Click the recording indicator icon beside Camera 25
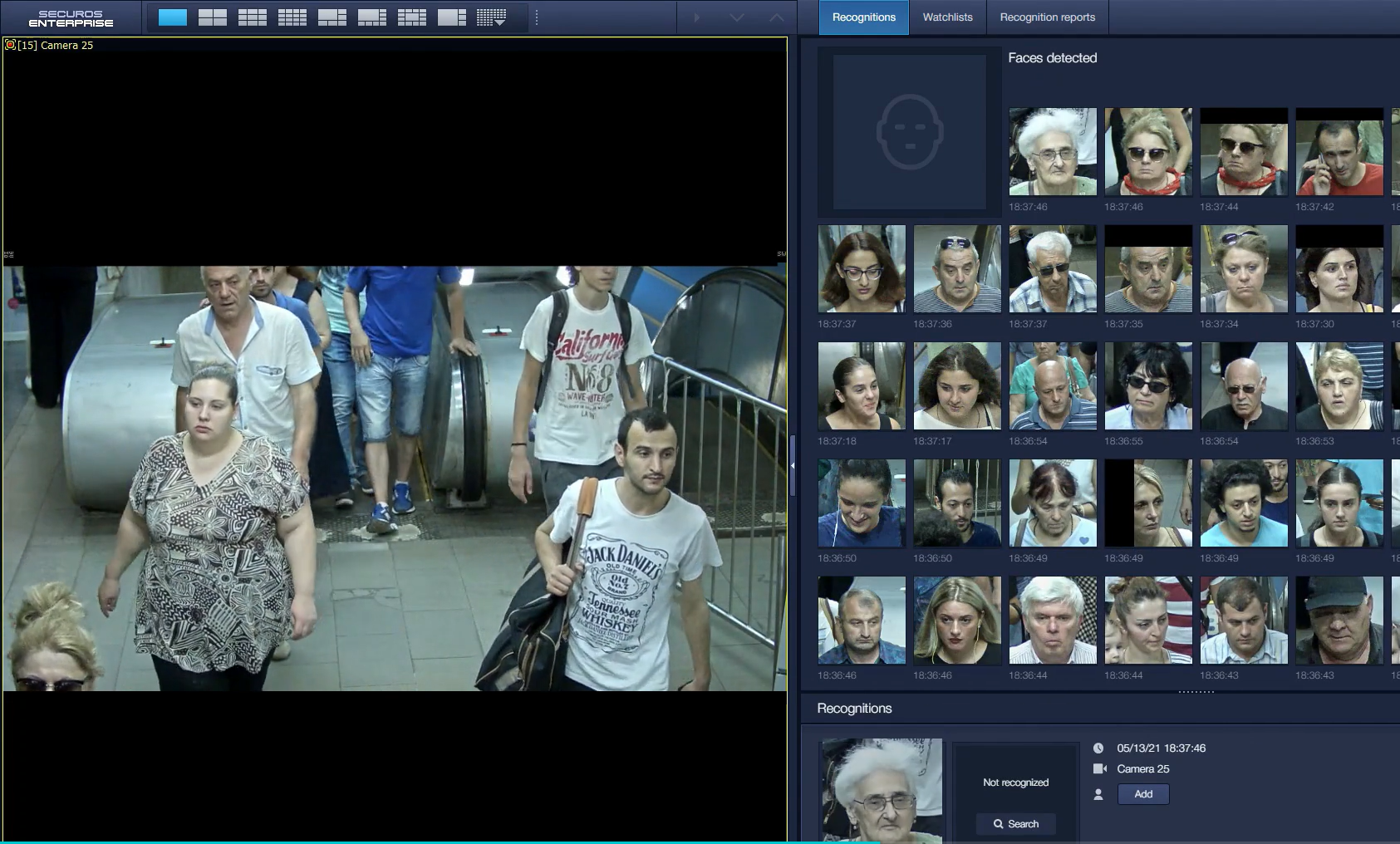Viewport: 1400px width, 844px height. click(x=10, y=45)
